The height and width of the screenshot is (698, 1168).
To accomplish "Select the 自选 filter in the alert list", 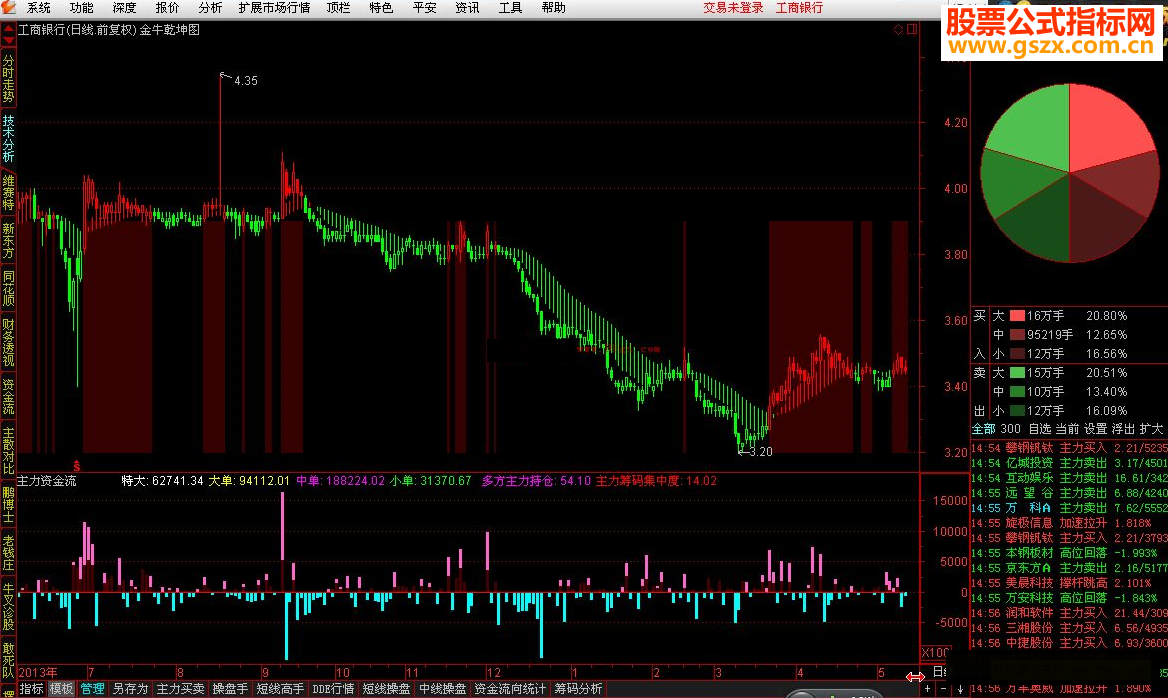I will point(1040,429).
